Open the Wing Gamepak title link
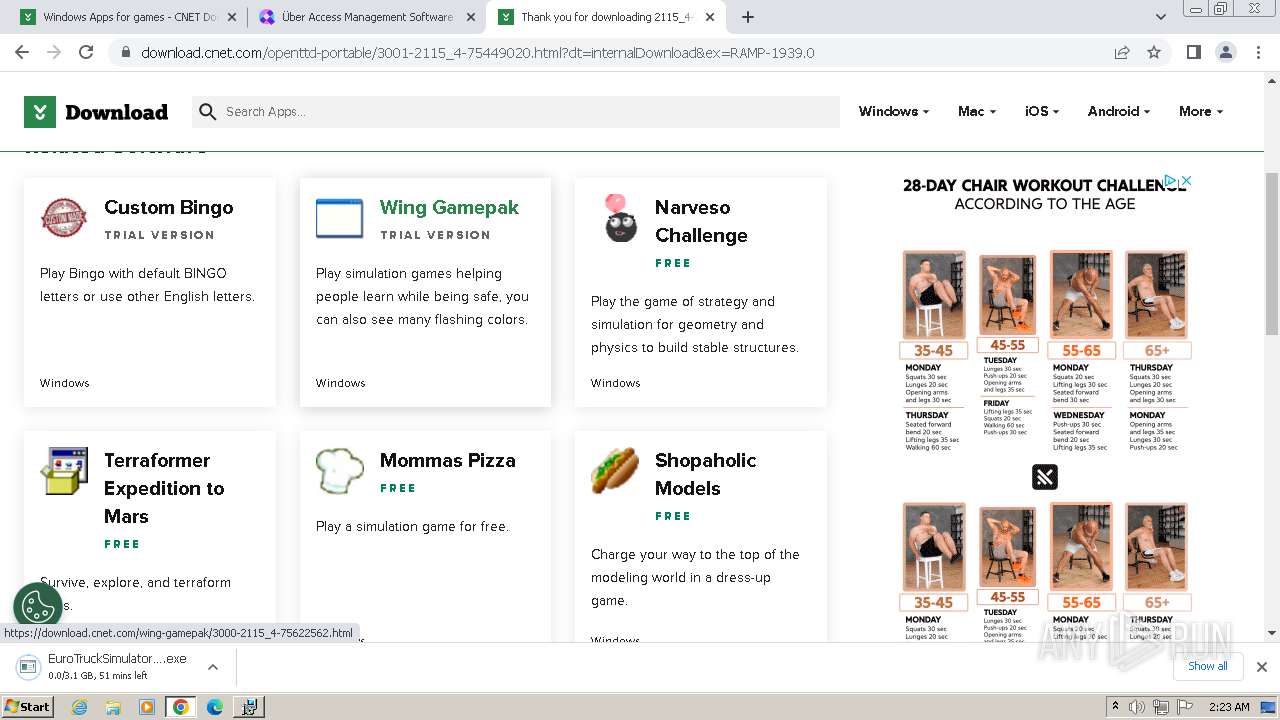1280x720 pixels. pyautogui.click(x=449, y=207)
